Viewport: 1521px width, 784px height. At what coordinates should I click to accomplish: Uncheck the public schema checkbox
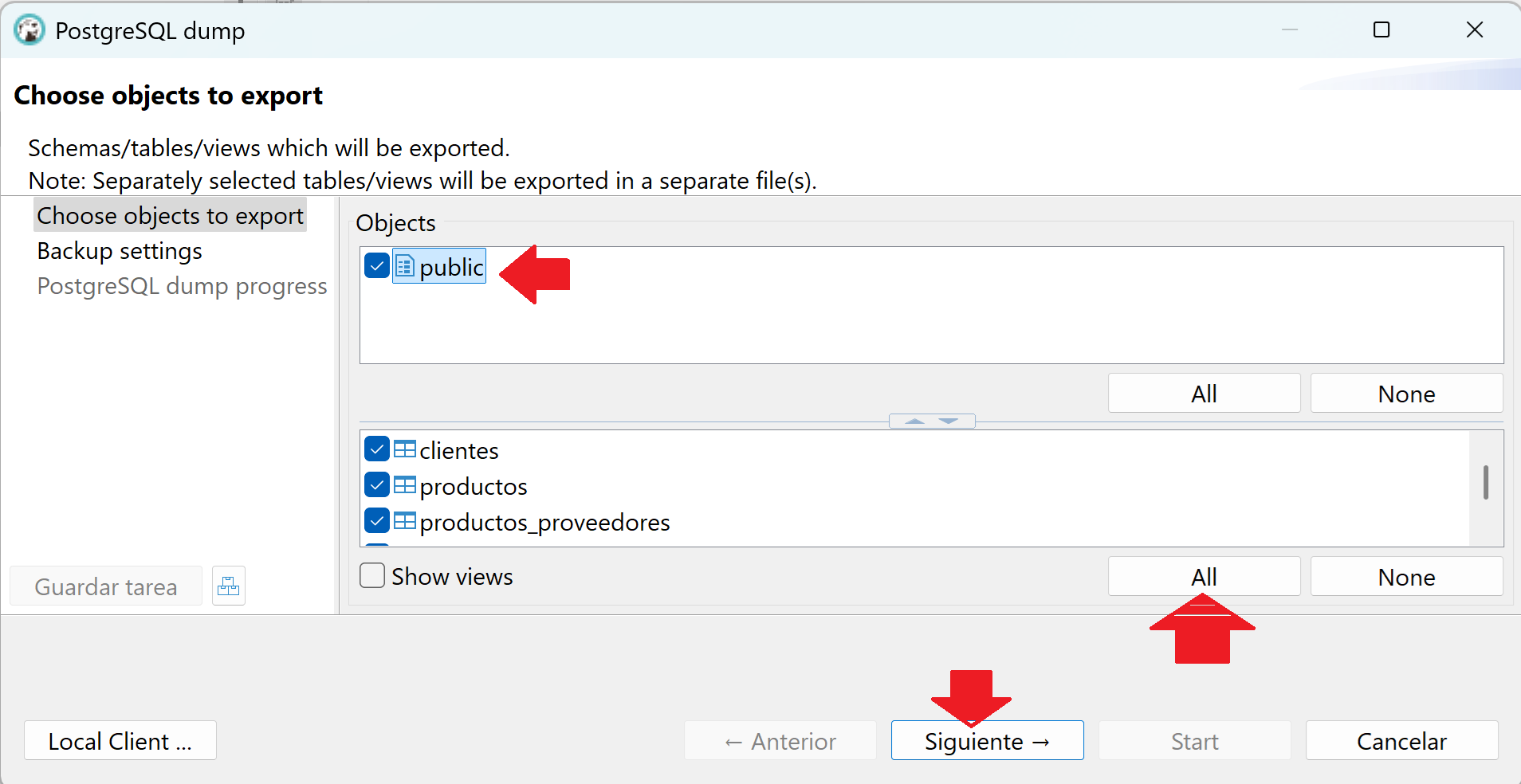tap(376, 266)
